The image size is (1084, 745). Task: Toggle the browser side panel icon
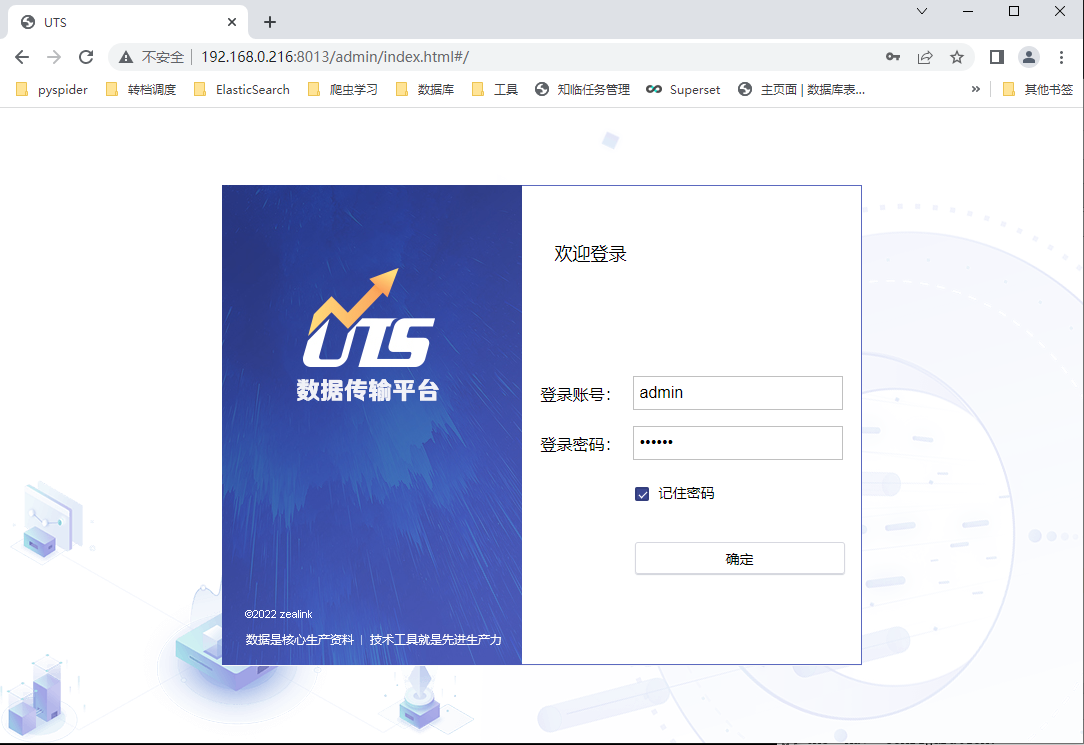(996, 57)
